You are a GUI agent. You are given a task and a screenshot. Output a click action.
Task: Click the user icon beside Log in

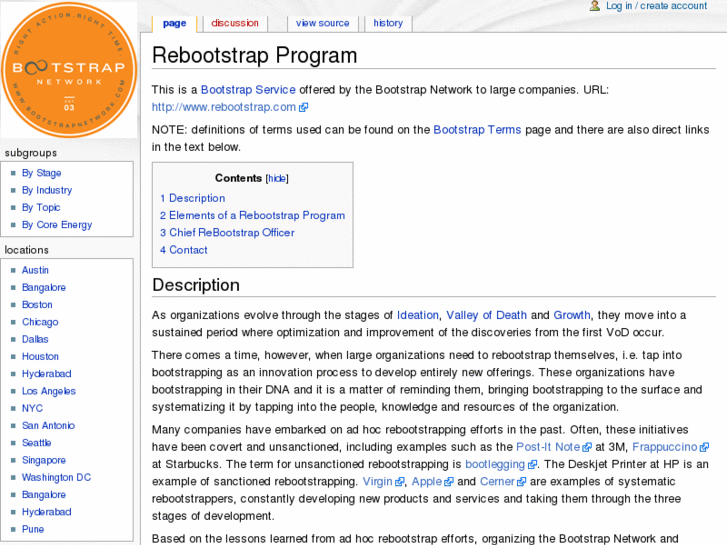pos(594,6)
